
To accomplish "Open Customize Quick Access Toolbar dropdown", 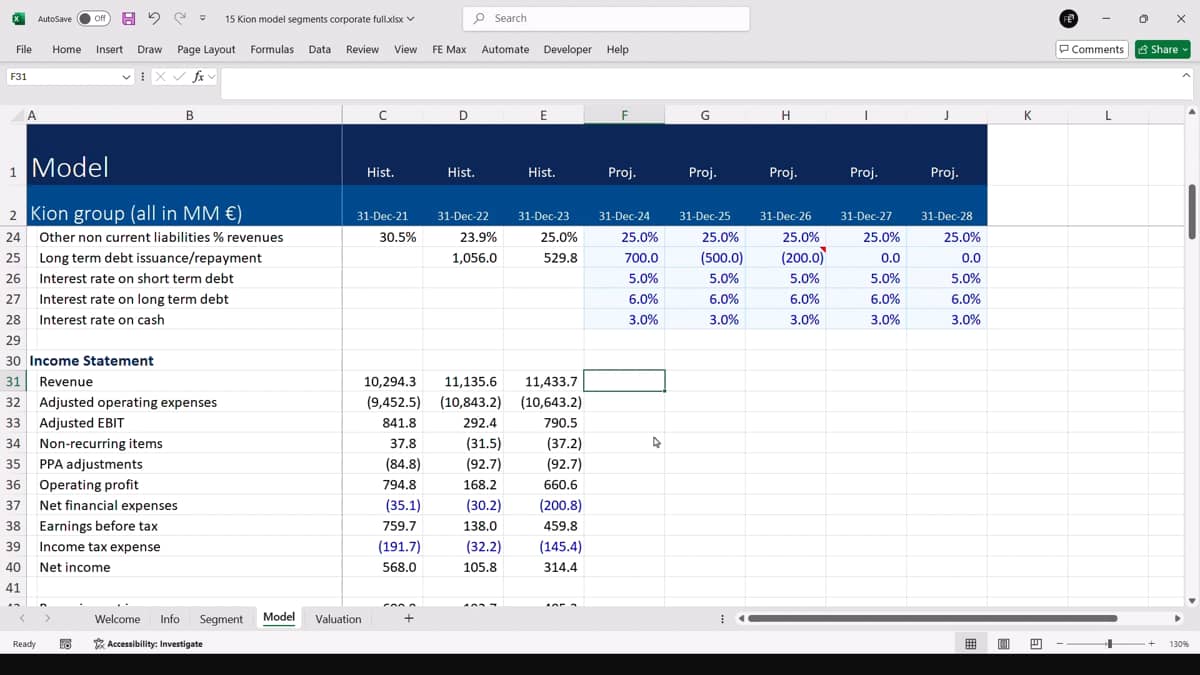I will click(x=203, y=18).
